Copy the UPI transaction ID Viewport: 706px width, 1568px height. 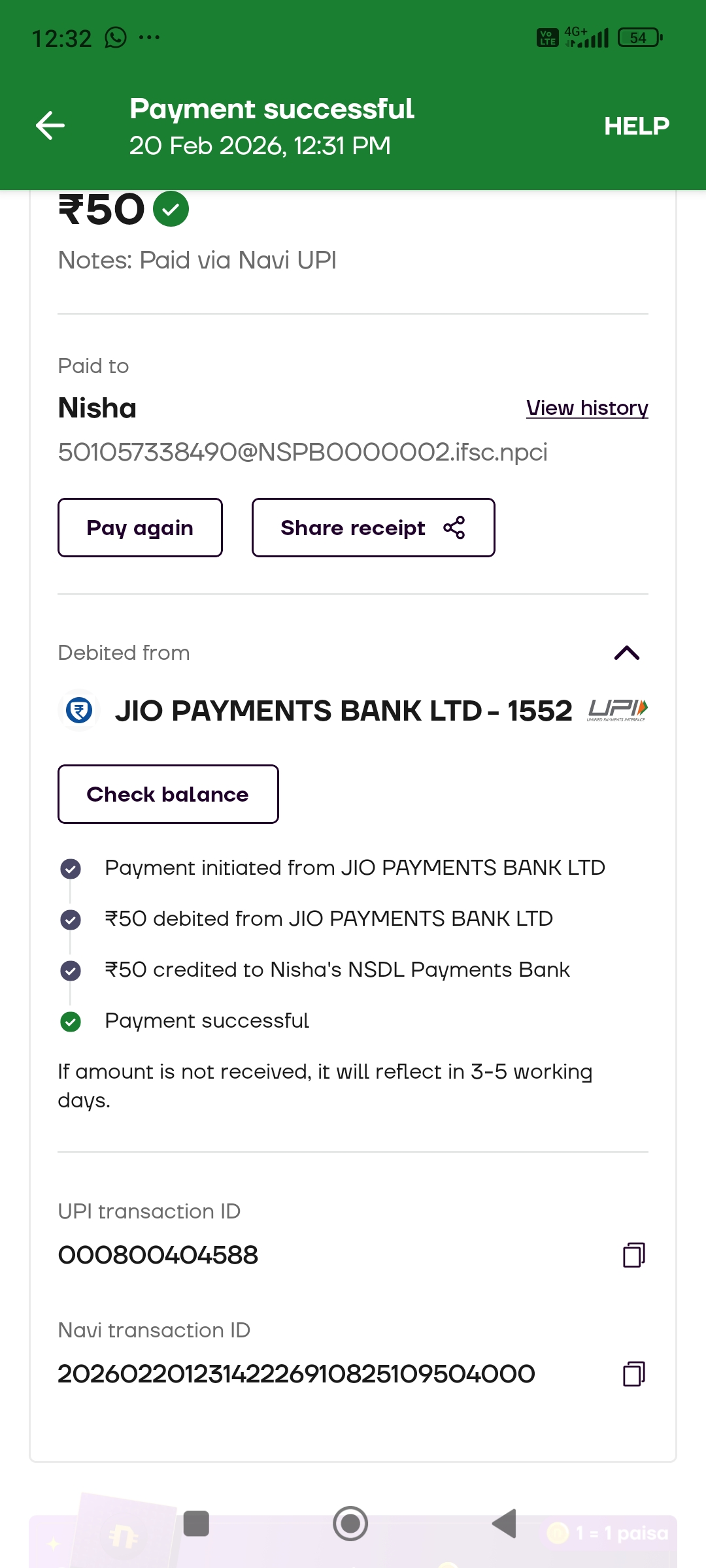[x=633, y=1255]
